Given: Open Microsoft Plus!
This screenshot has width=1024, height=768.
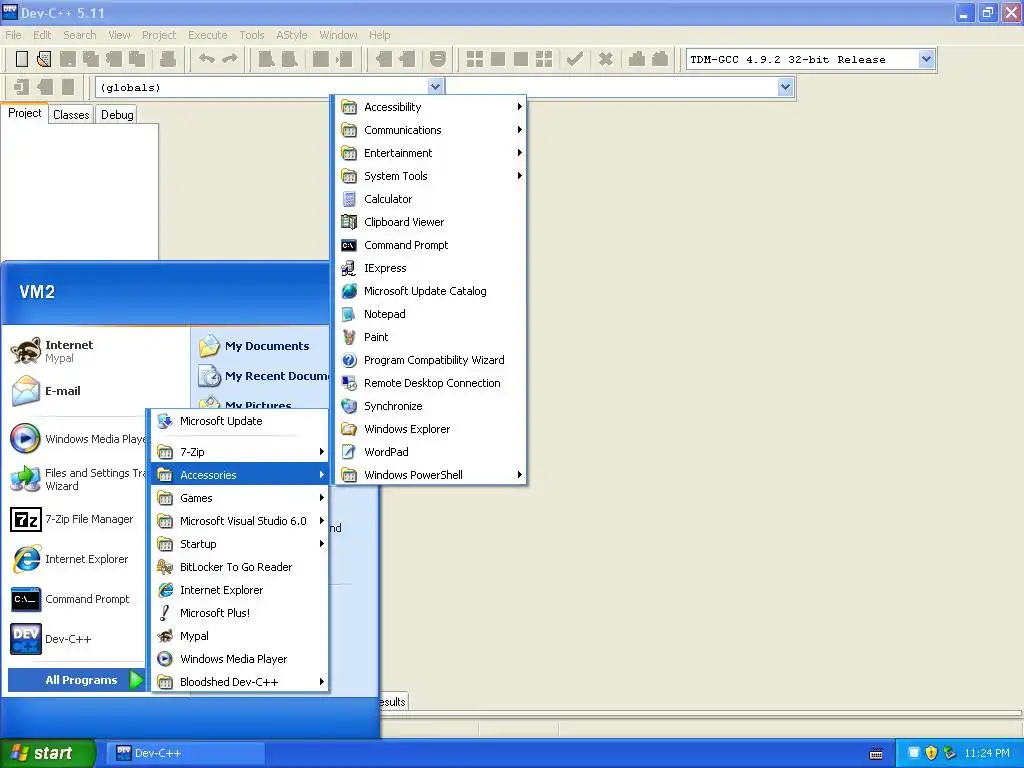Looking at the screenshot, I should tap(240, 613).
